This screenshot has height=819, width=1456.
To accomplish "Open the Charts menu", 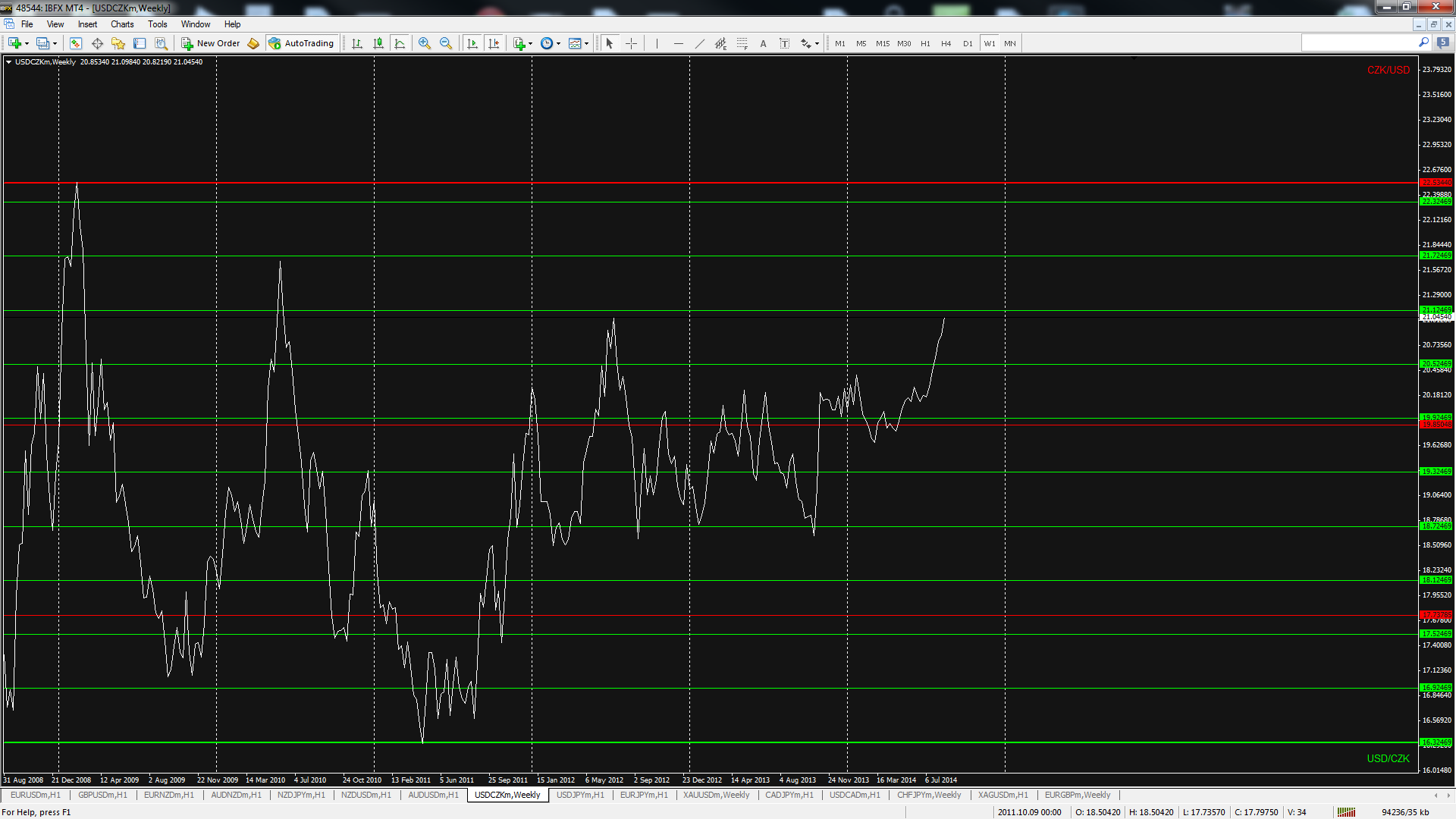I will (122, 24).
